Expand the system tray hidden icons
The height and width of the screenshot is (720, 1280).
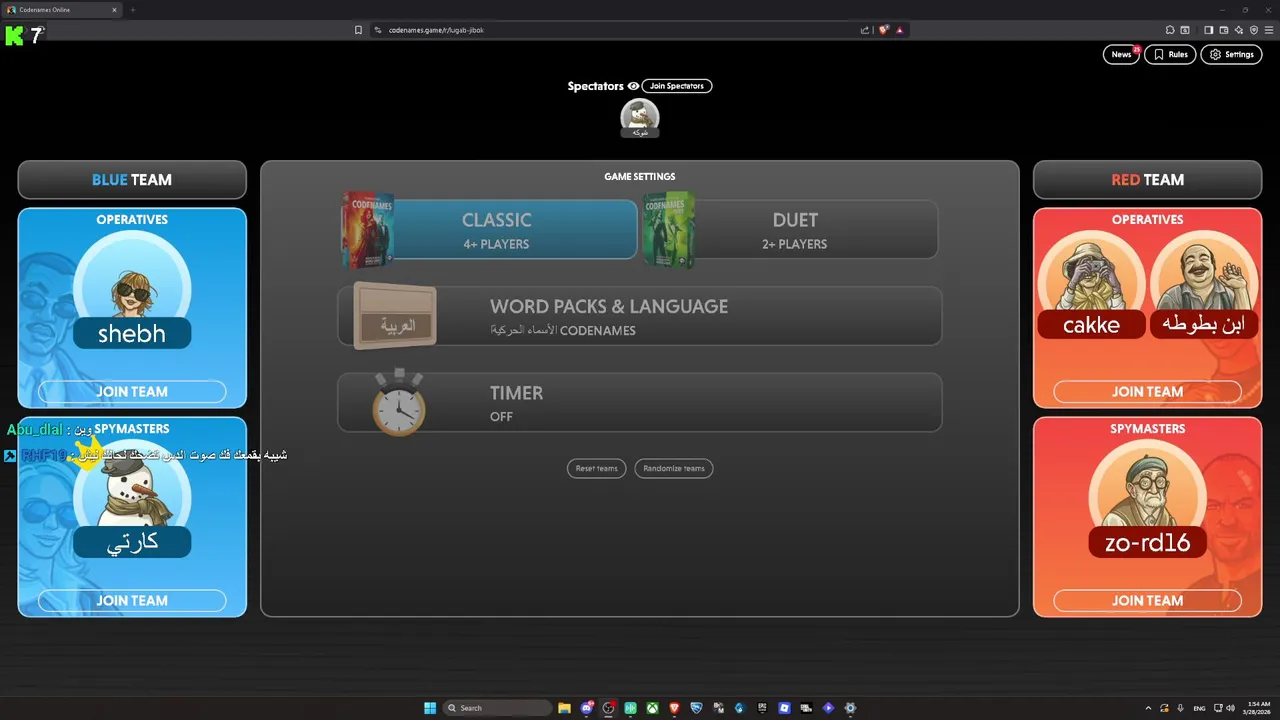point(1148,708)
